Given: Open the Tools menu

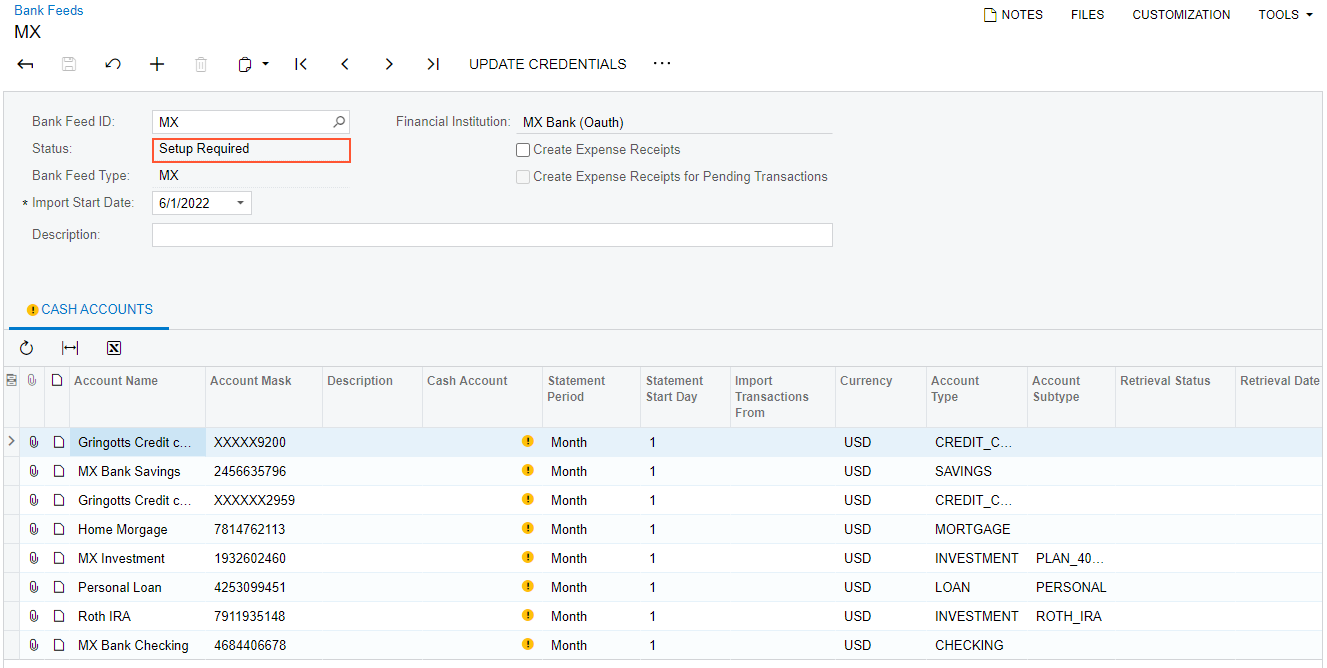Looking at the screenshot, I should click(1285, 15).
